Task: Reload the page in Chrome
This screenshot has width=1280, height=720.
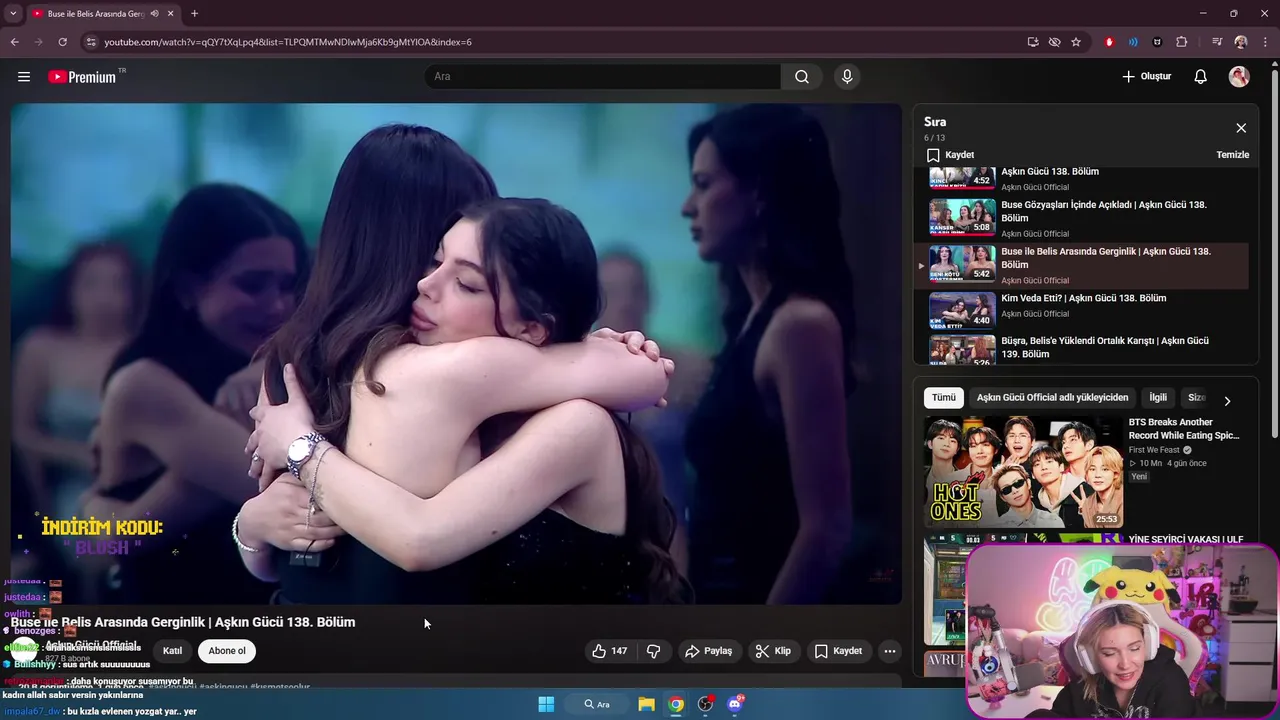Action: [x=62, y=42]
